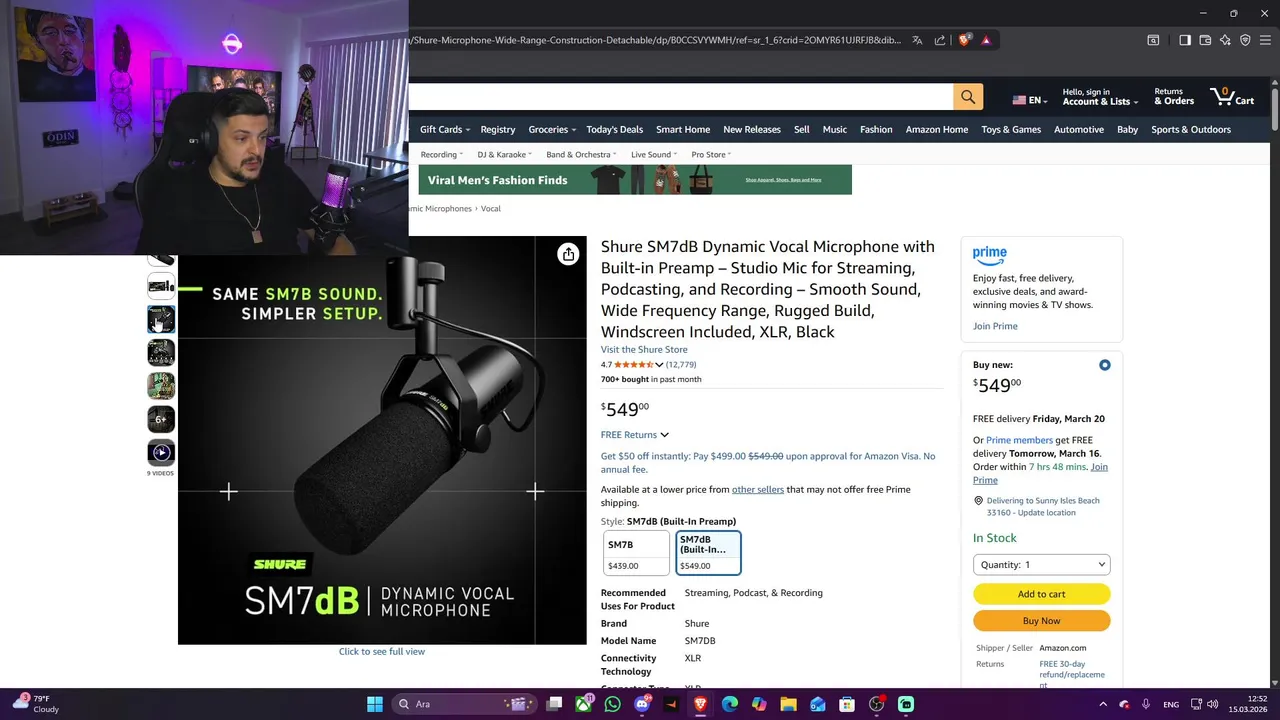Click the Brave Shields lion icon

(964, 40)
